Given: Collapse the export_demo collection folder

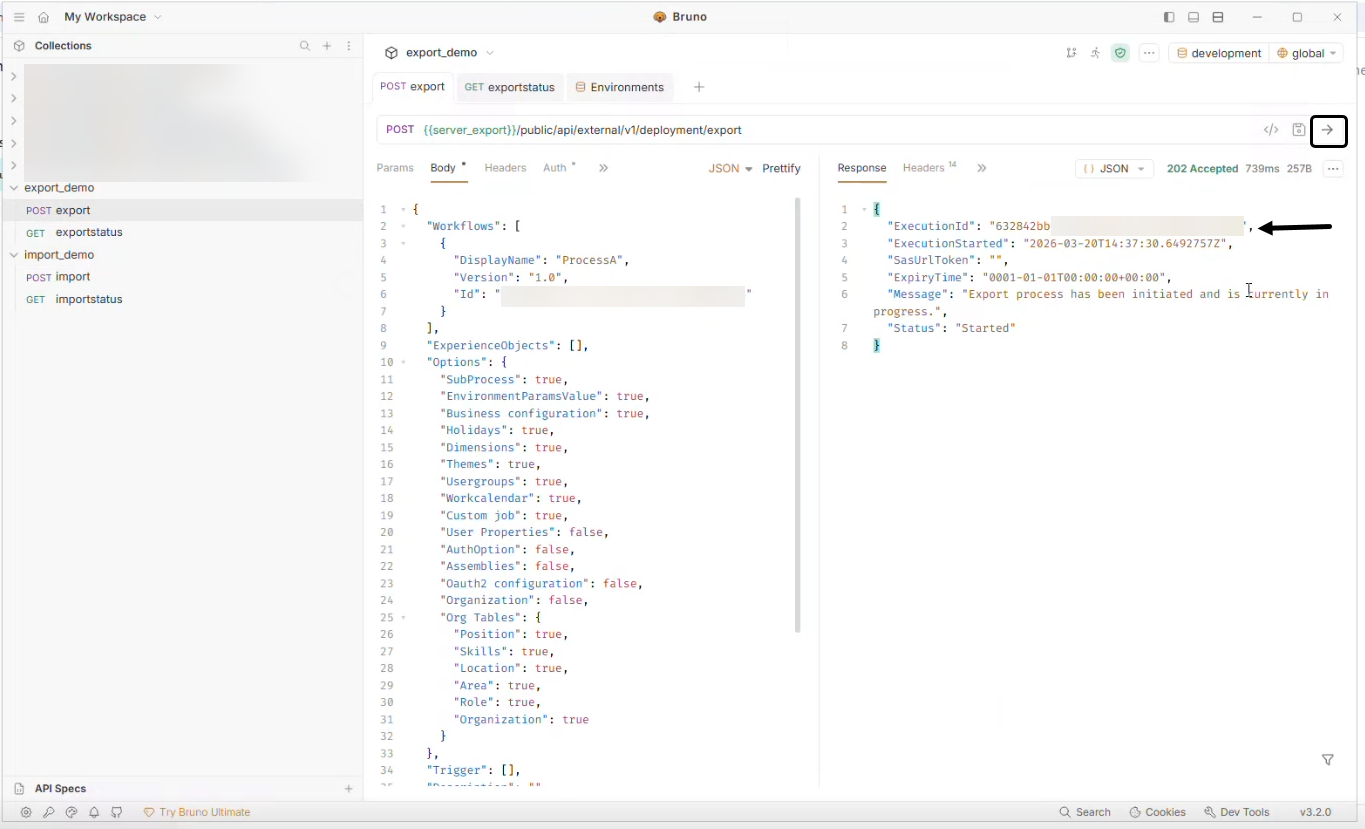Looking at the screenshot, I should (14, 188).
